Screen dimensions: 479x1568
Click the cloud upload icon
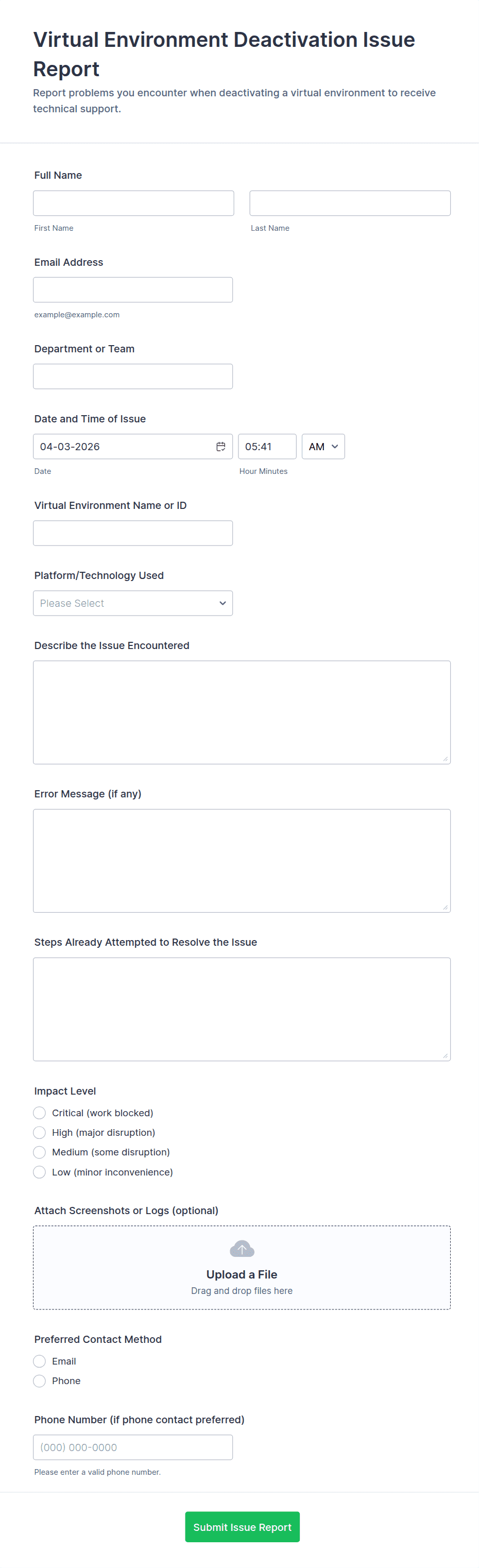pos(242,1249)
